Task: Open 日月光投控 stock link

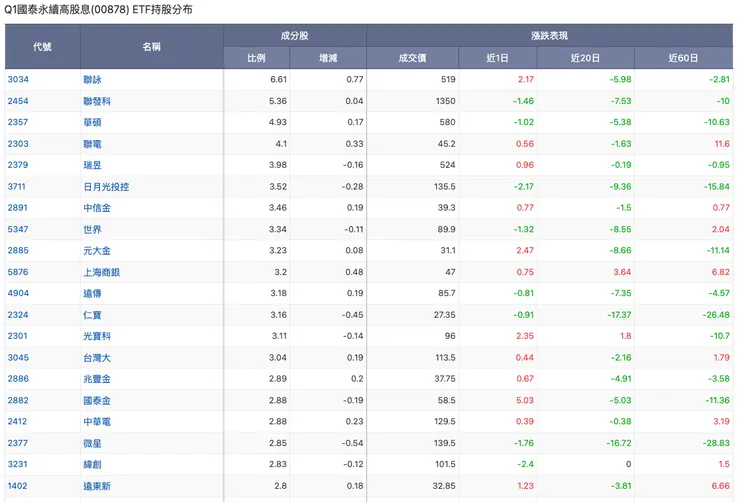Action: (106, 187)
